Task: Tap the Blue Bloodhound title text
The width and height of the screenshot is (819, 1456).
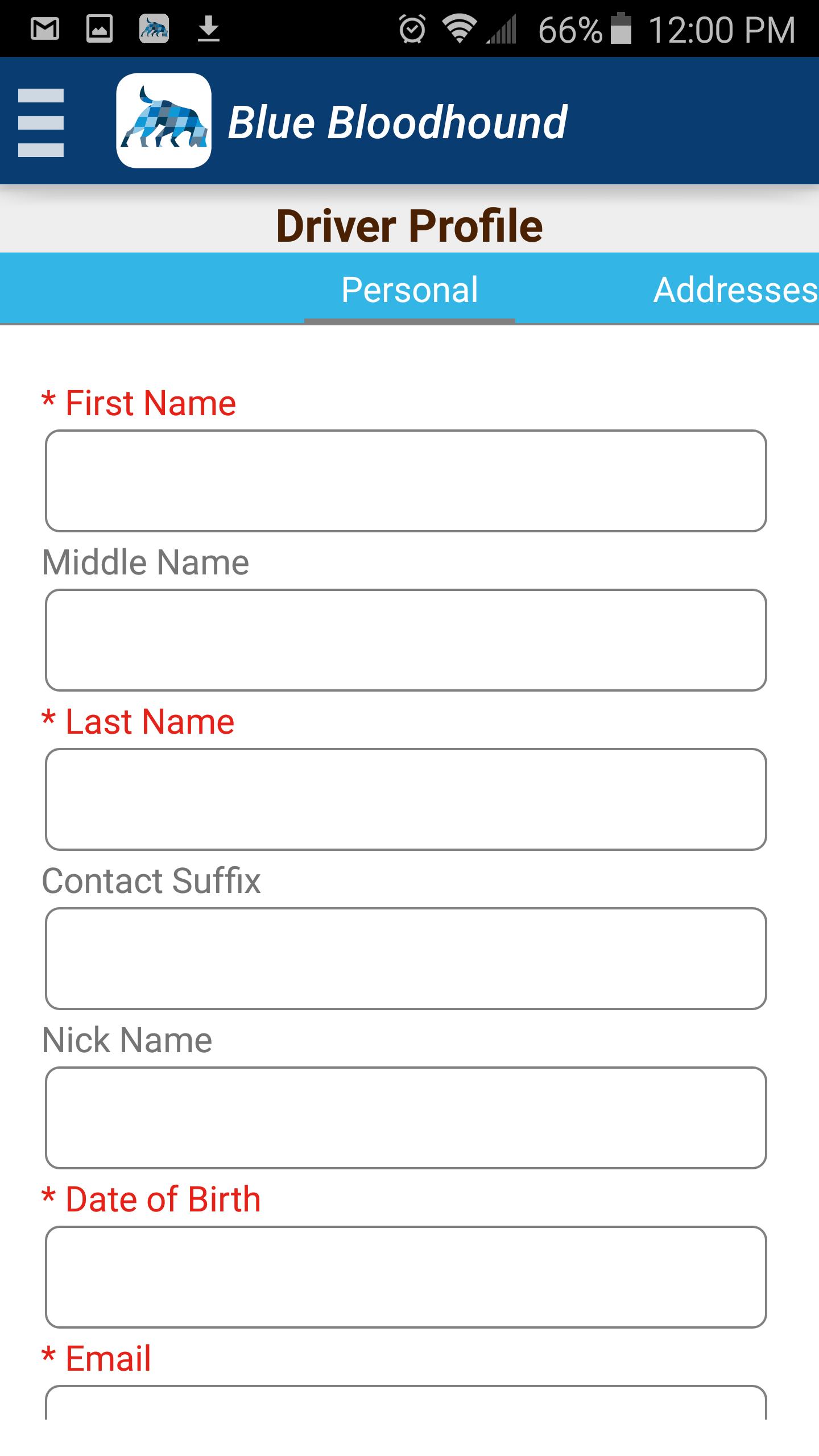Action: coord(397,122)
